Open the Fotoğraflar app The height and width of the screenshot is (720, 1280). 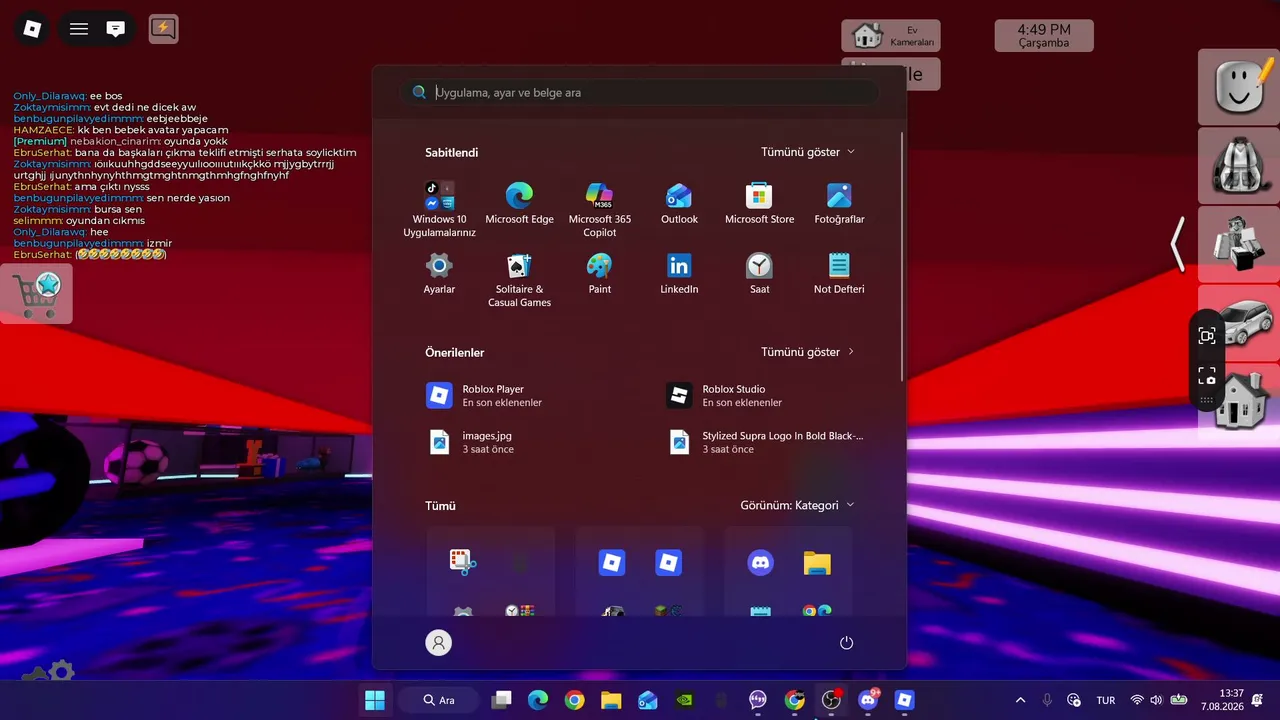(x=839, y=204)
